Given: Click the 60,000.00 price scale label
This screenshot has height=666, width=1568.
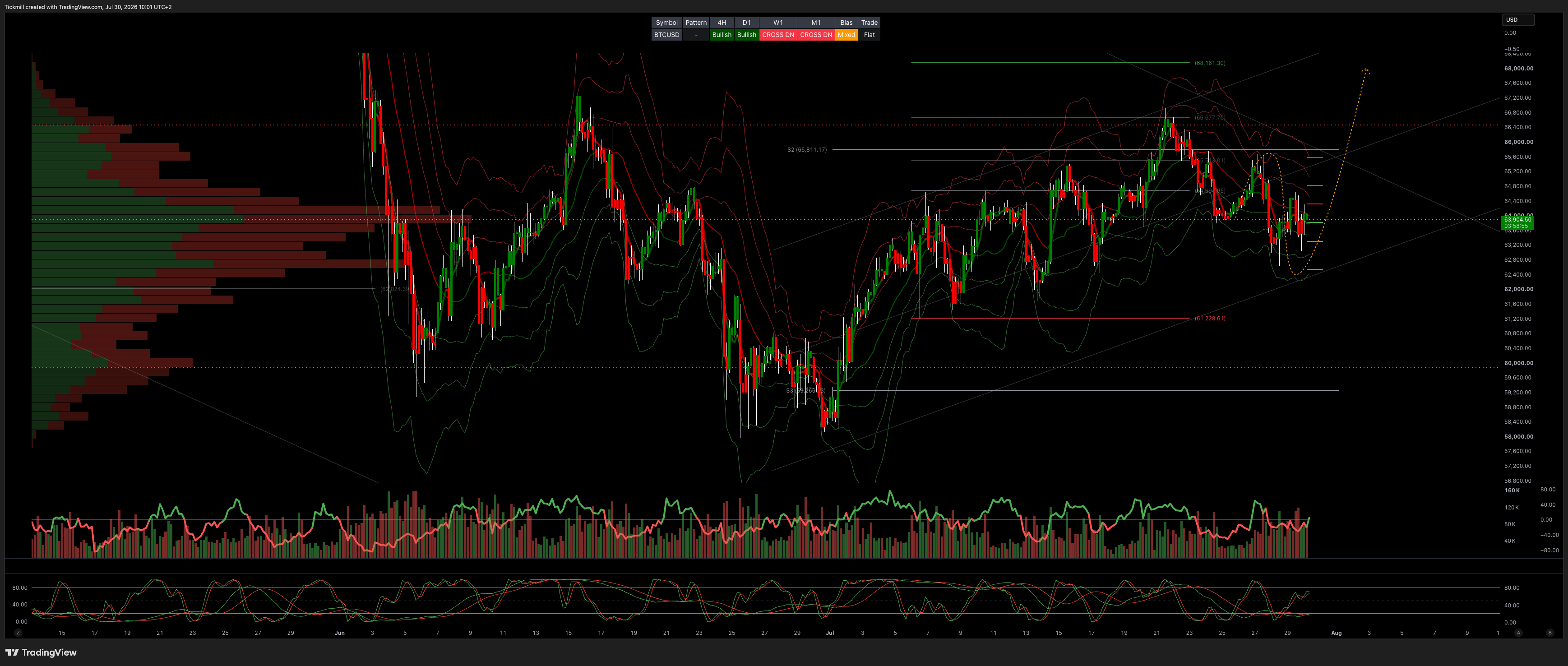Looking at the screenshot, I should (x=1518, y=363).
